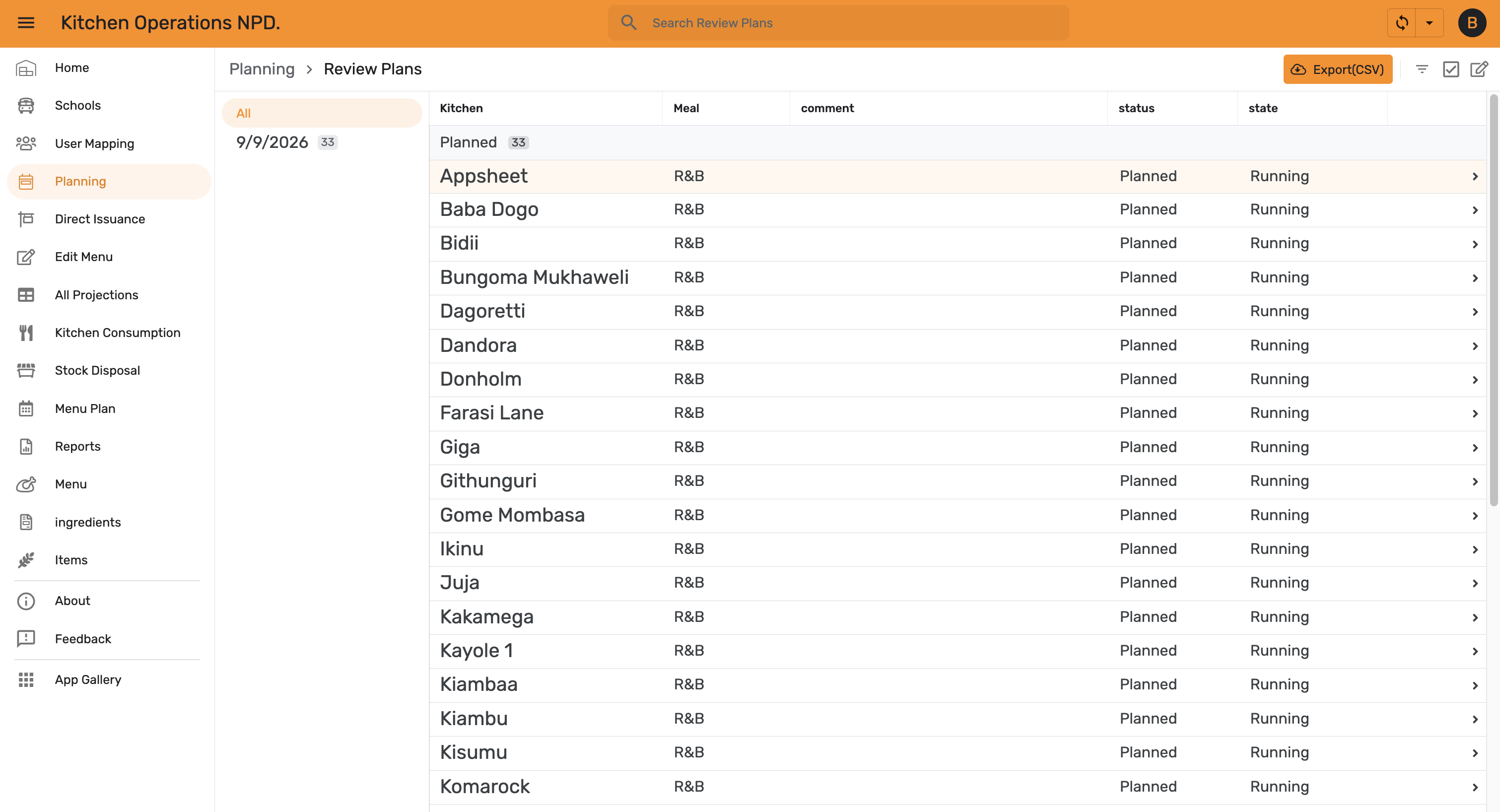Click the All Projections table icon
1500x812 pixels.
(x=26, y=294)
